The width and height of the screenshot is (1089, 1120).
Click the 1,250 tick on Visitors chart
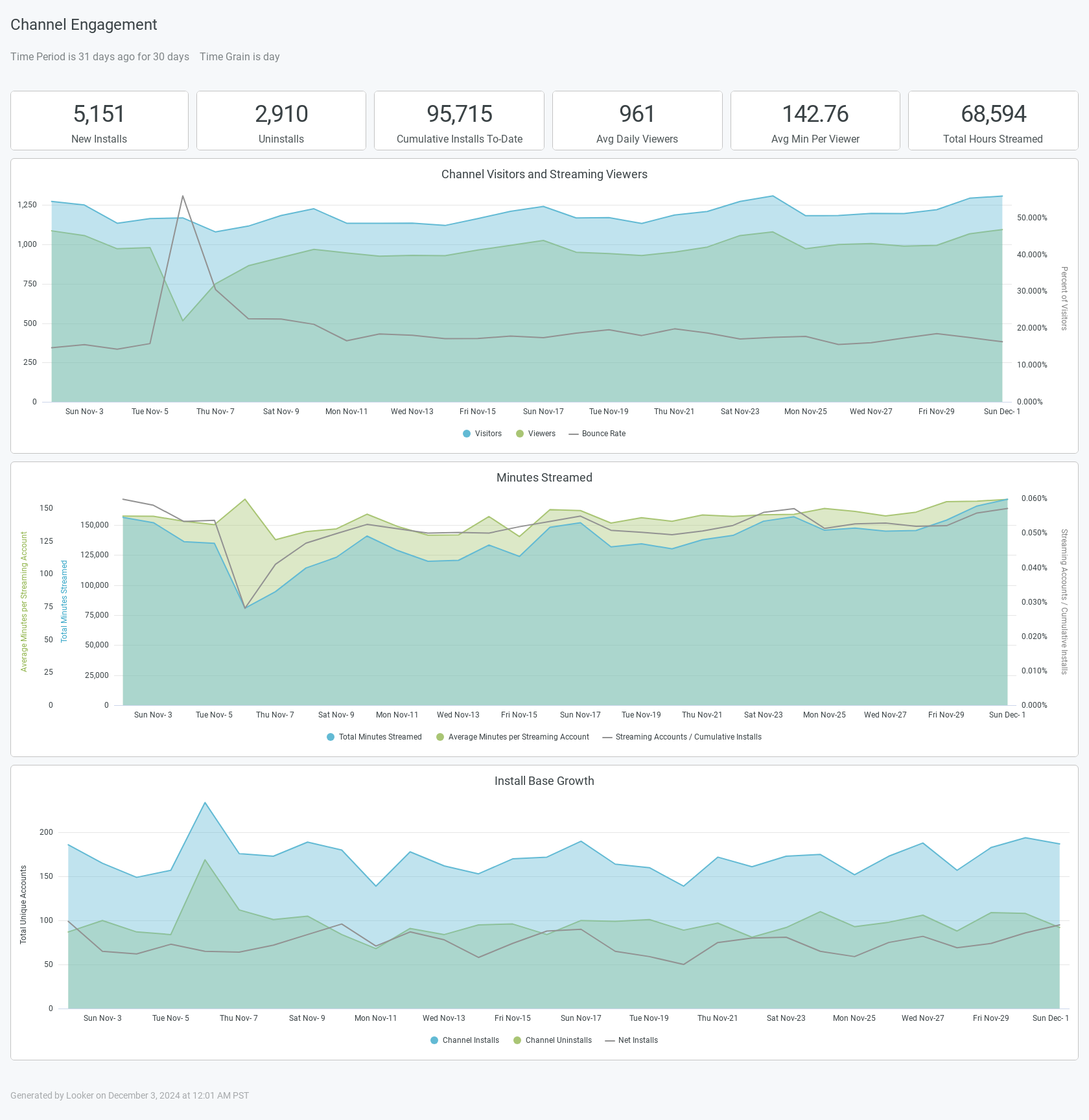click(27, 205)
